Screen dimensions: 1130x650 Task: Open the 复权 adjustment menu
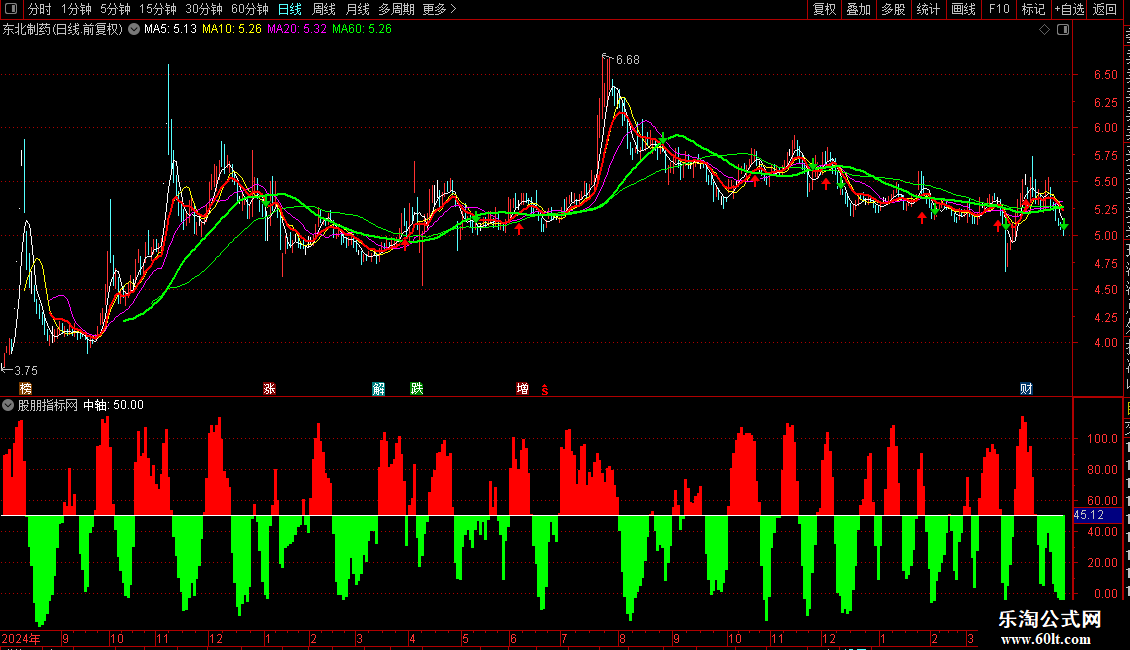click(824, 9)
